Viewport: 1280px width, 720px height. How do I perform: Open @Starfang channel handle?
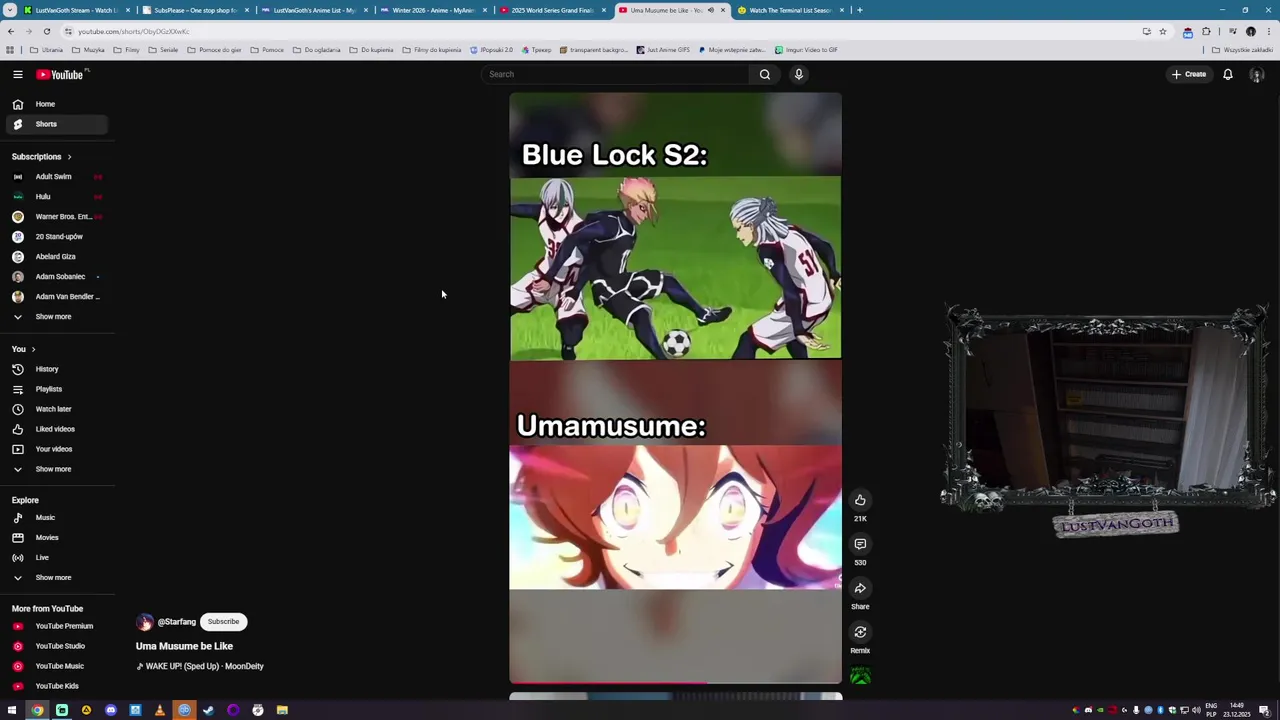pos(177,622)
